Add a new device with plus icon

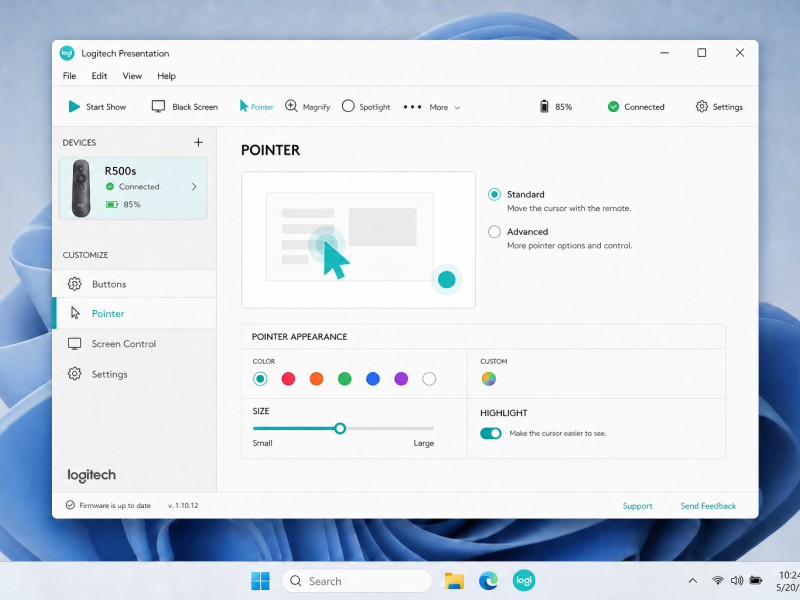tap(198, 142)
